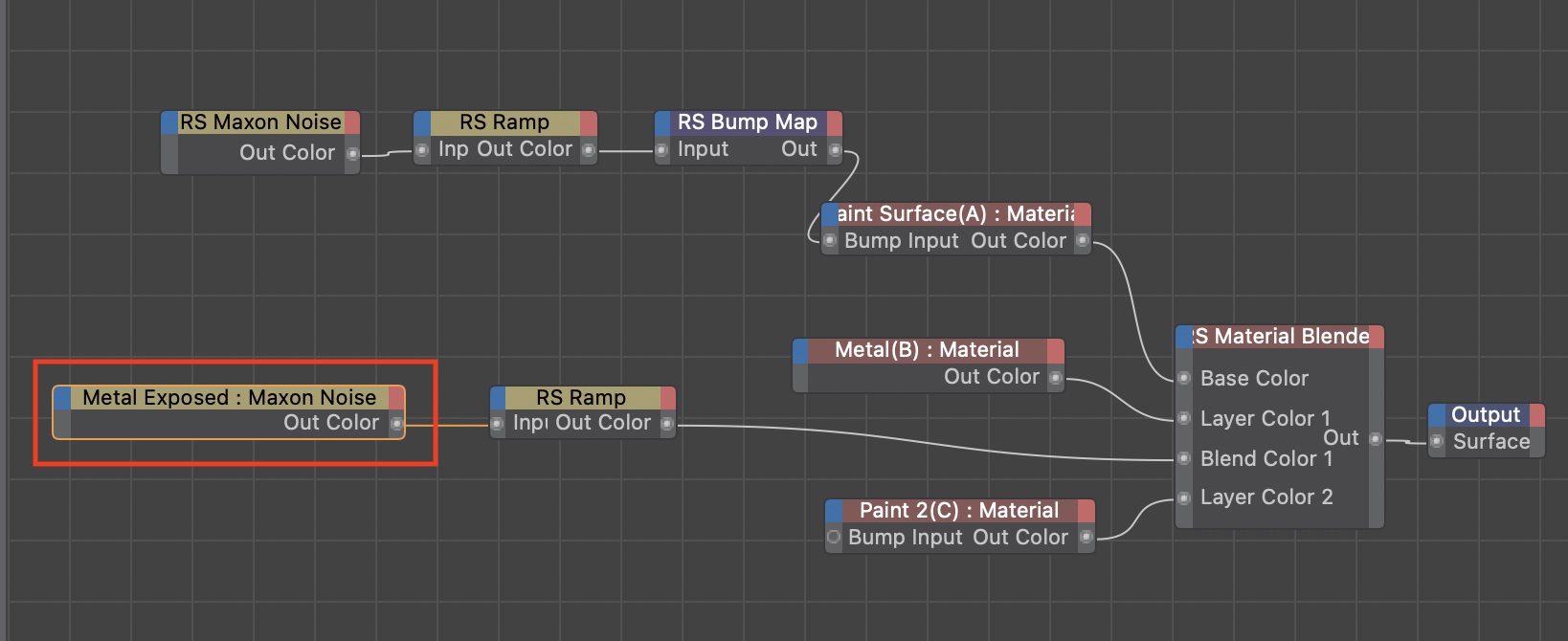This screenshot has height=641, width=1568.
Task: Select the Paint 2(C) : Material node title
Action: tap(958, 511)
